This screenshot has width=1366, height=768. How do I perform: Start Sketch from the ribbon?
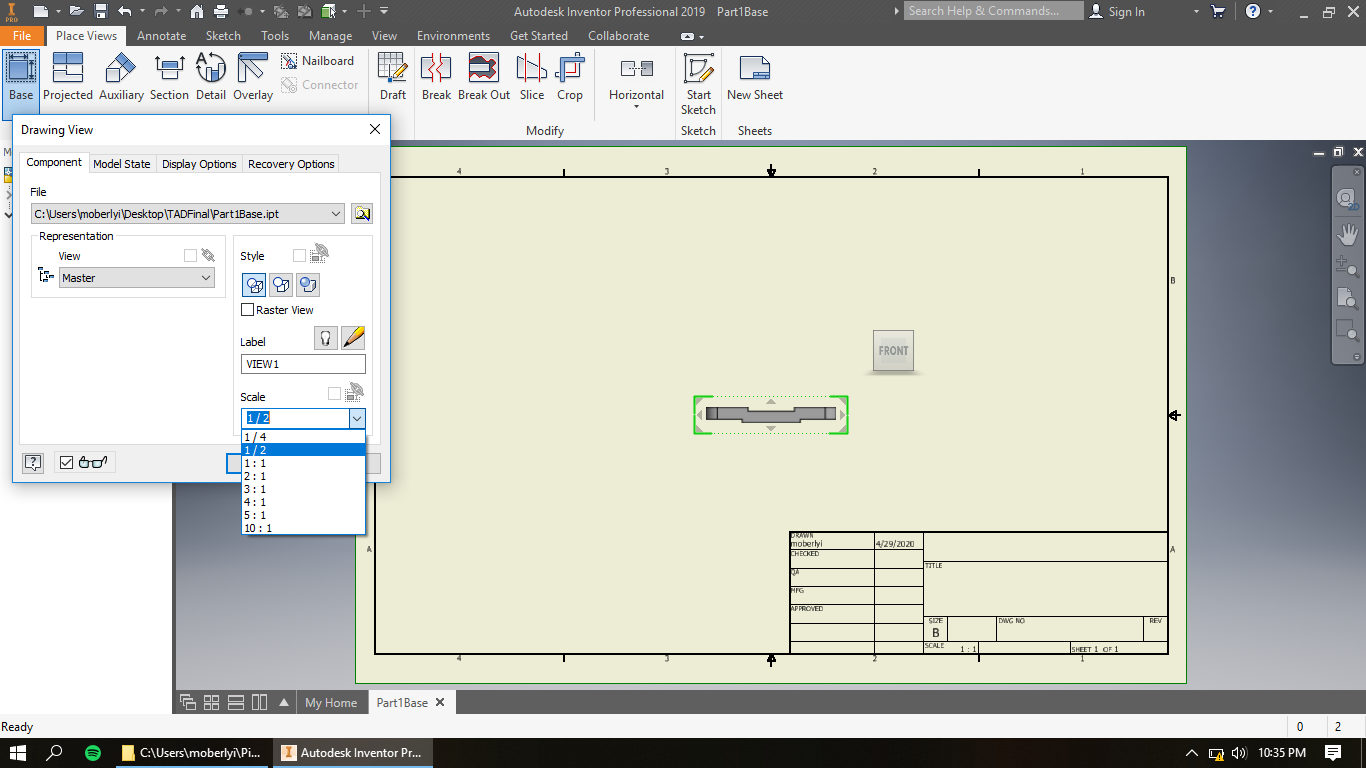coord(698,84)
